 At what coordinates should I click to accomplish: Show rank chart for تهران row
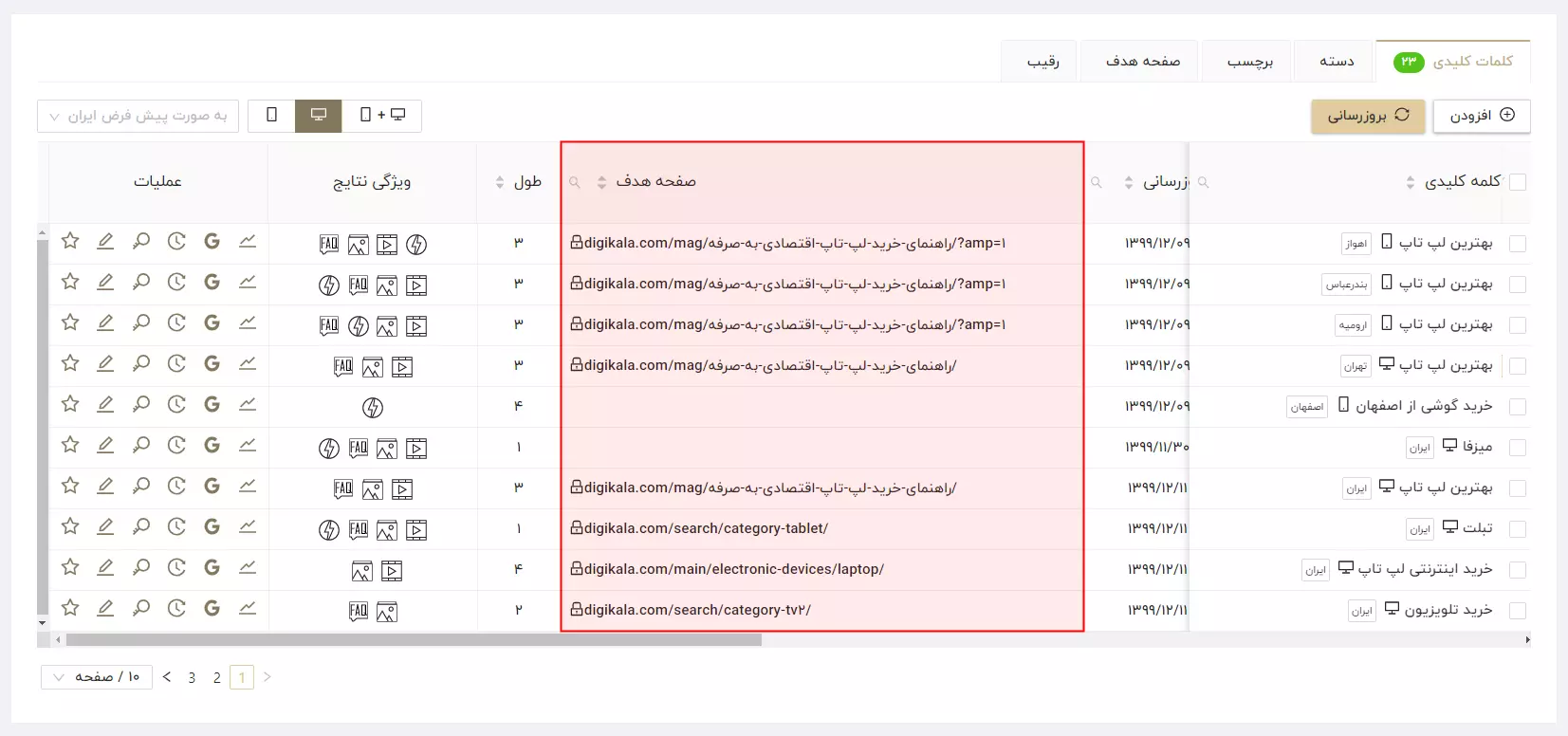coord(248,363)
